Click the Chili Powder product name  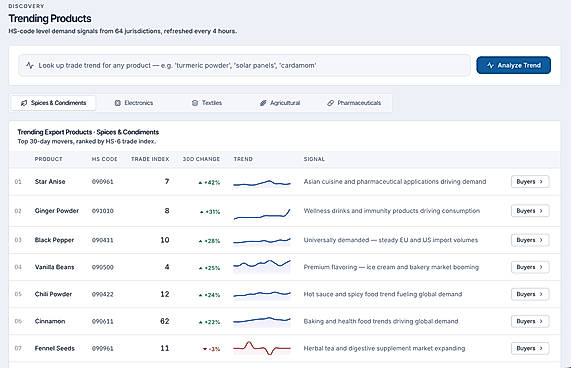tap(53, 294)
